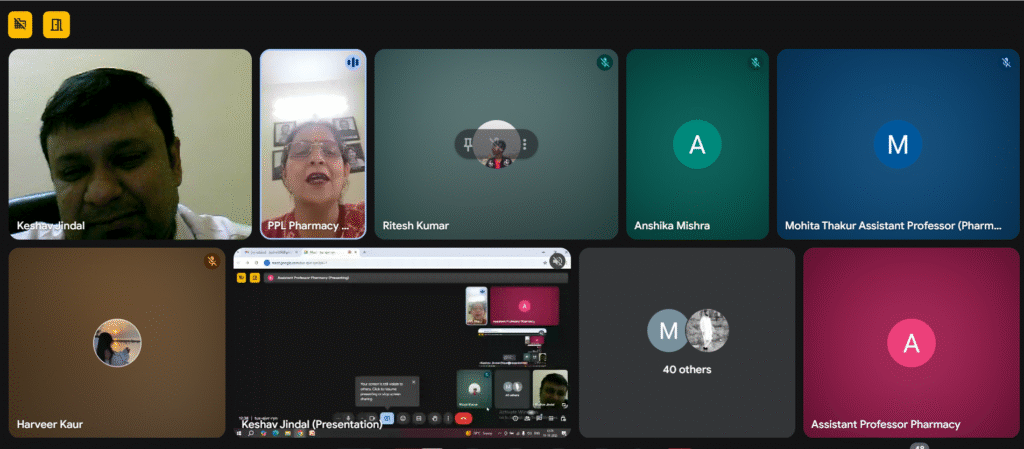Click muted mic icon on Harveer Kaur's tile

point(212,261)
